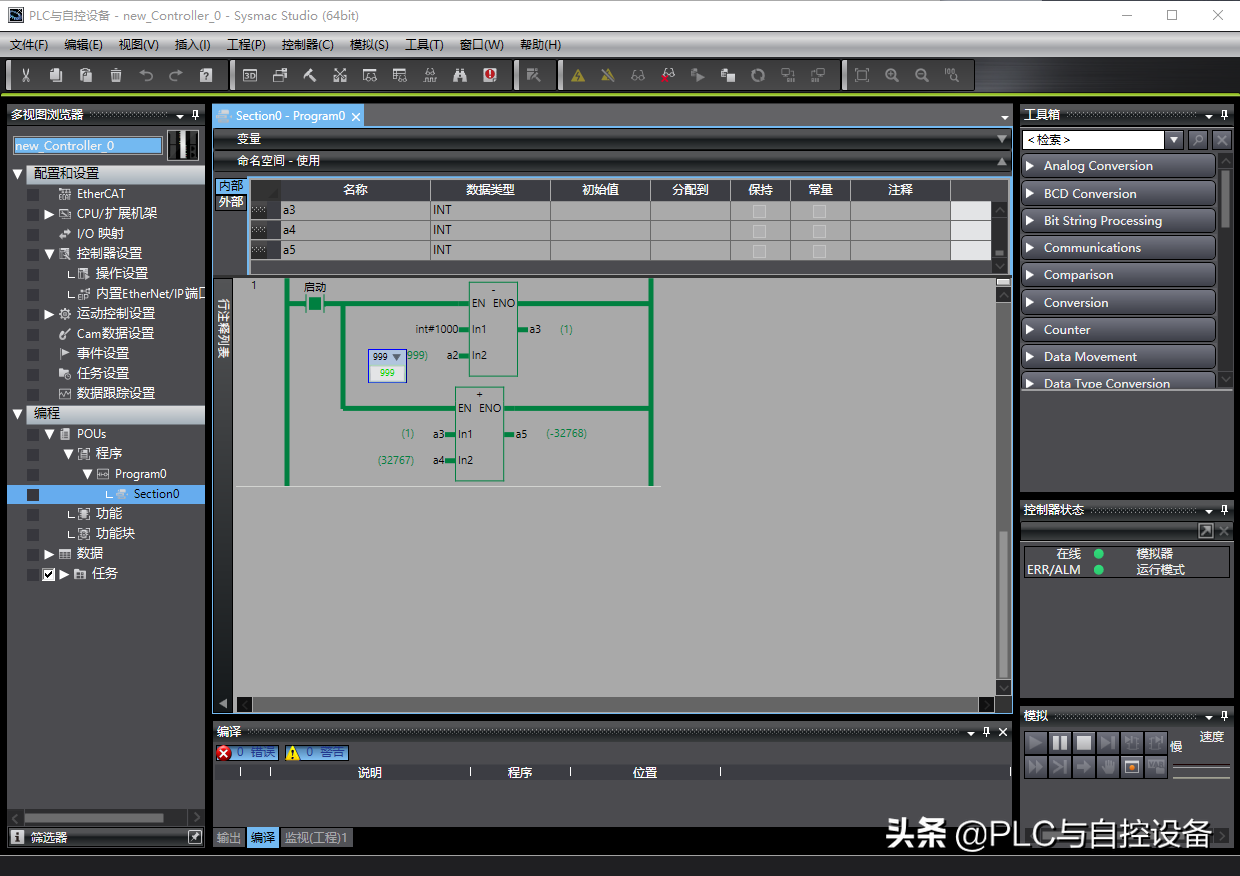This screenshot has width=1240, height=876.
Task: Open the 控制器(C) menu
Action: (307, 45)
